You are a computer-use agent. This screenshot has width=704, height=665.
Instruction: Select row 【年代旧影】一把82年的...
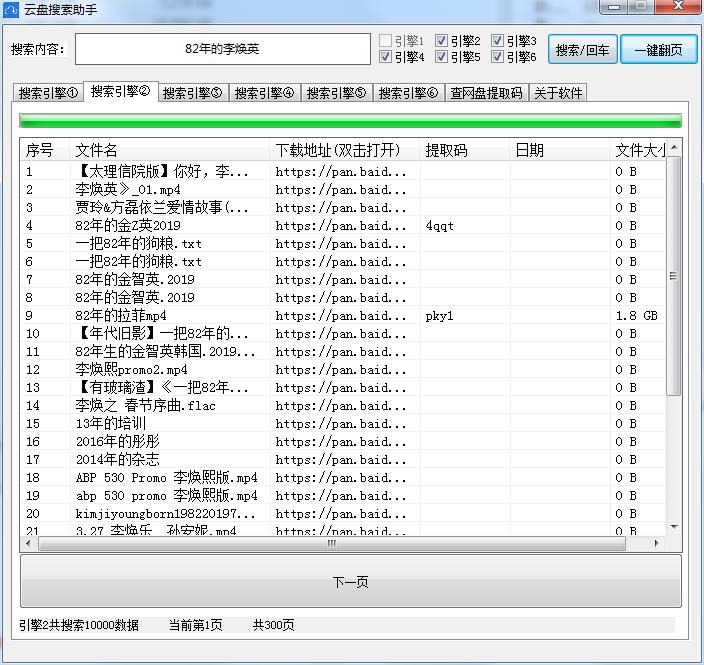click(343, 334)
